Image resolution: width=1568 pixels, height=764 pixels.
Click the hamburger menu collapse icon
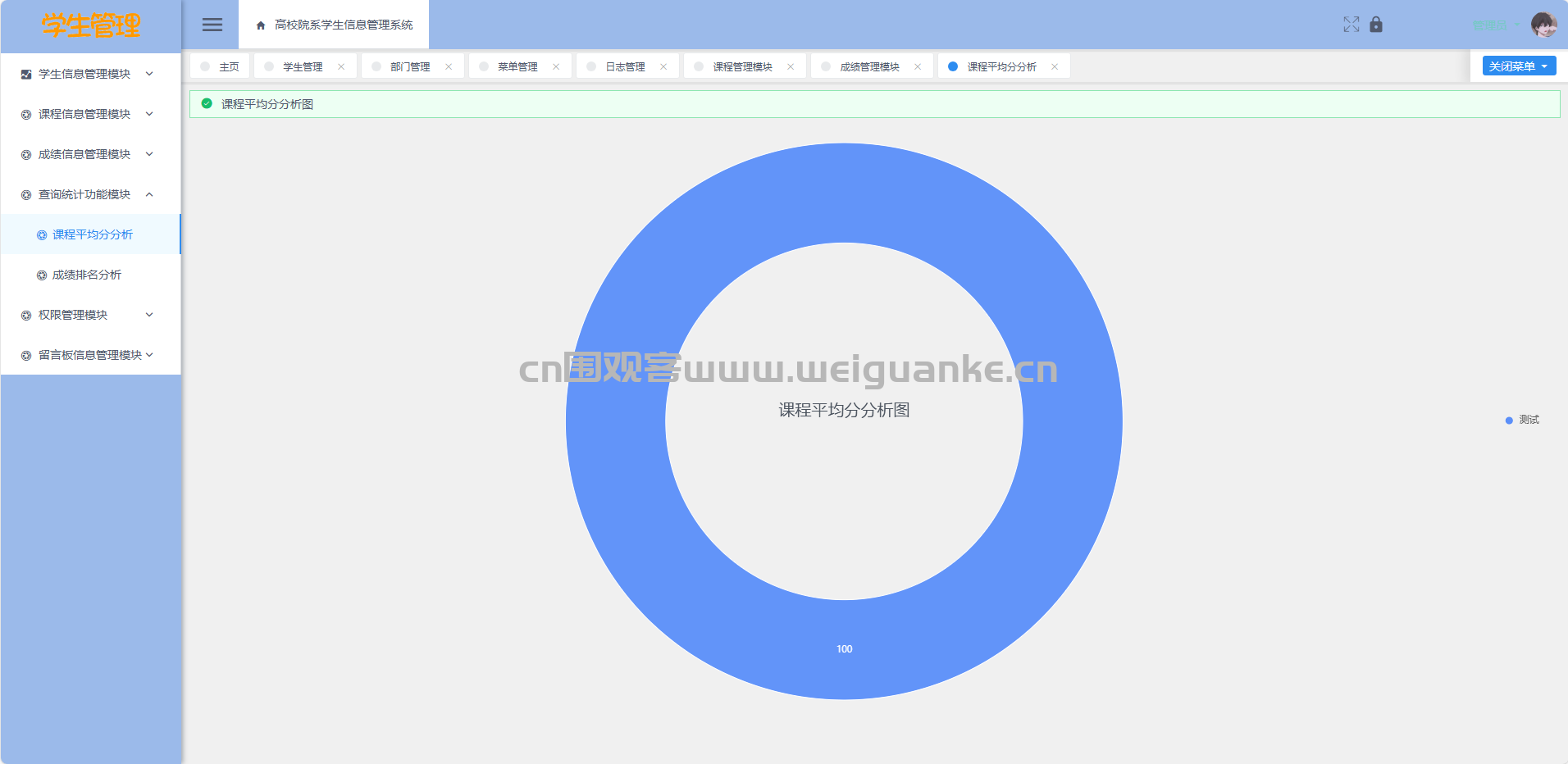tap(212, 25)
